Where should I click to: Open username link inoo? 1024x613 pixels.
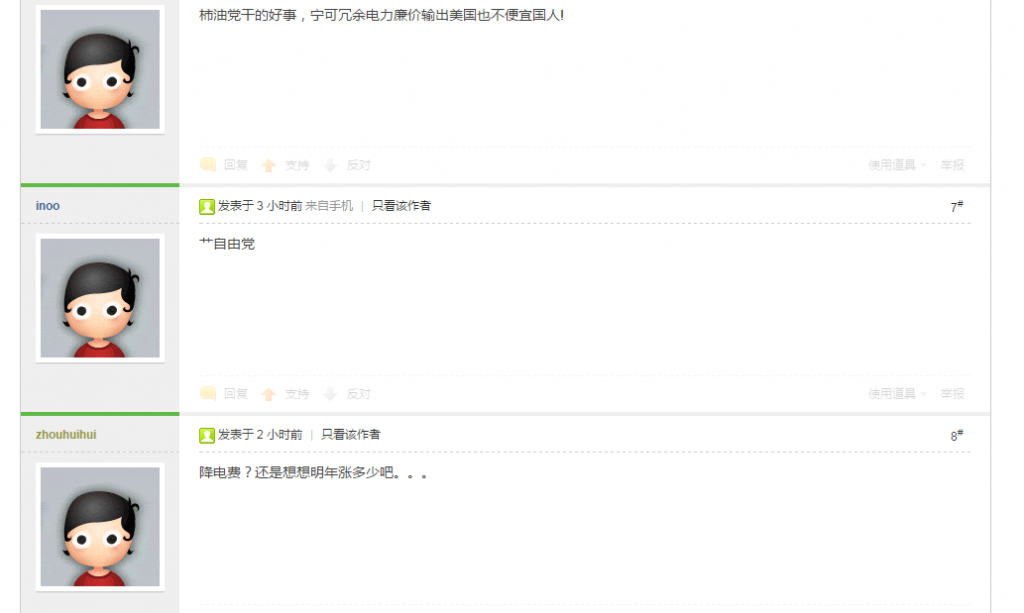point(48,206)
